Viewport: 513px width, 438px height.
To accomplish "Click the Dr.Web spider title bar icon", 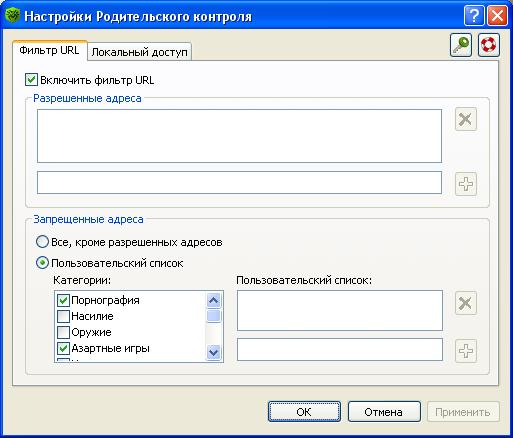I will pyautogui.click(x=12, y=15).
